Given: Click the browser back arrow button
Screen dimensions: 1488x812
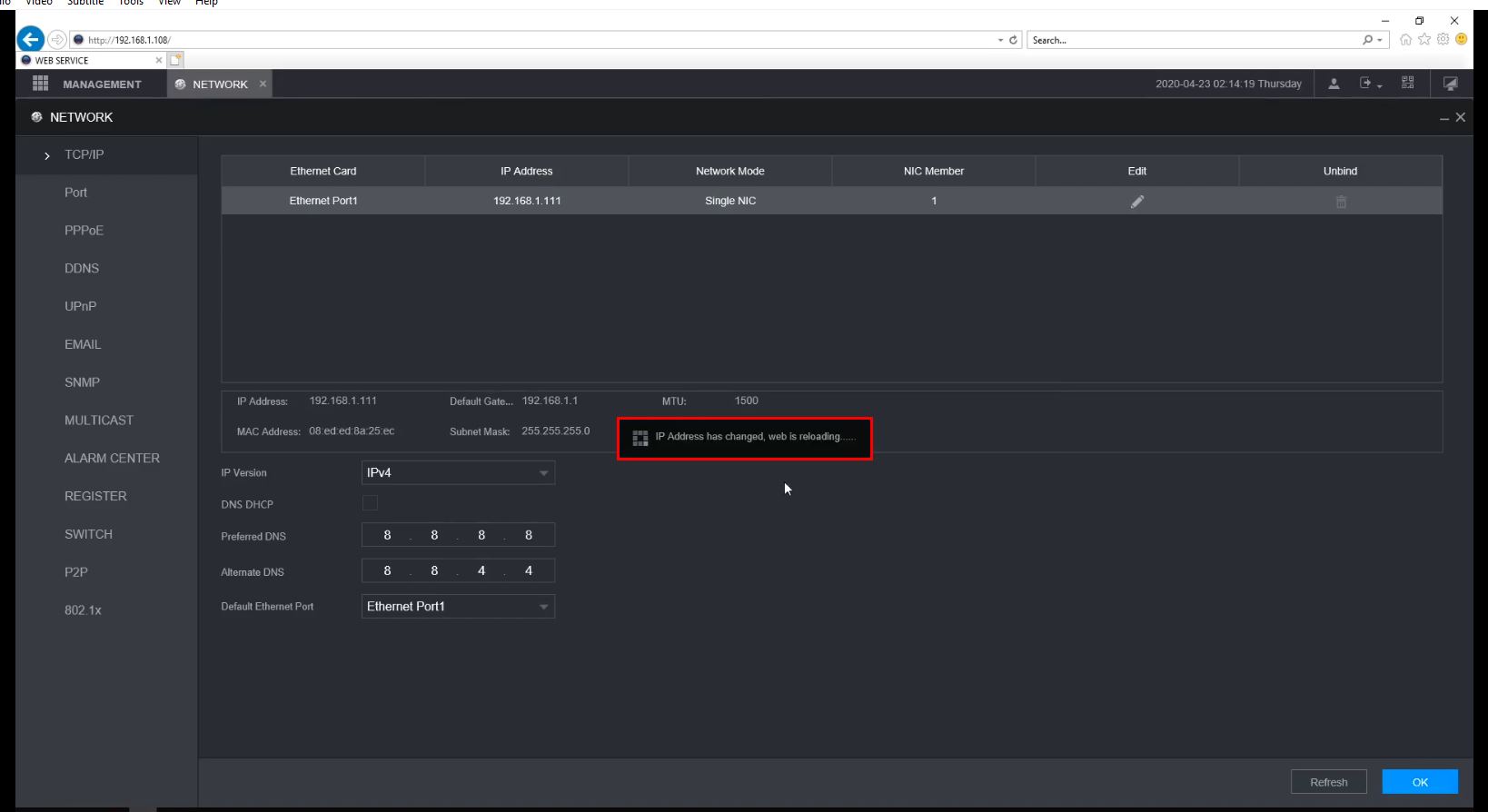Looking at the screenshot, I should point(30,39).
